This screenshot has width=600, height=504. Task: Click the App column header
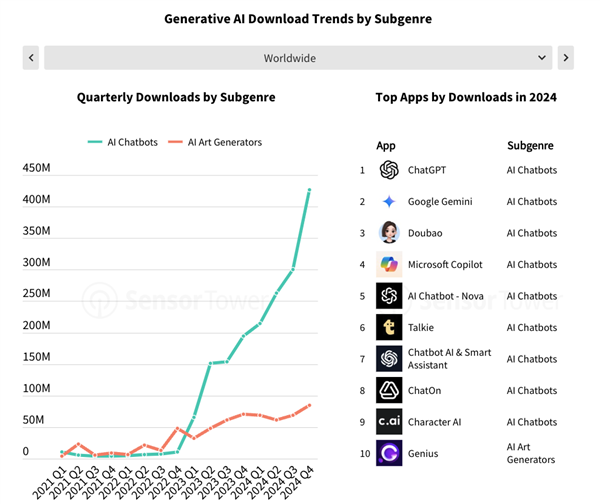point(386,145)
